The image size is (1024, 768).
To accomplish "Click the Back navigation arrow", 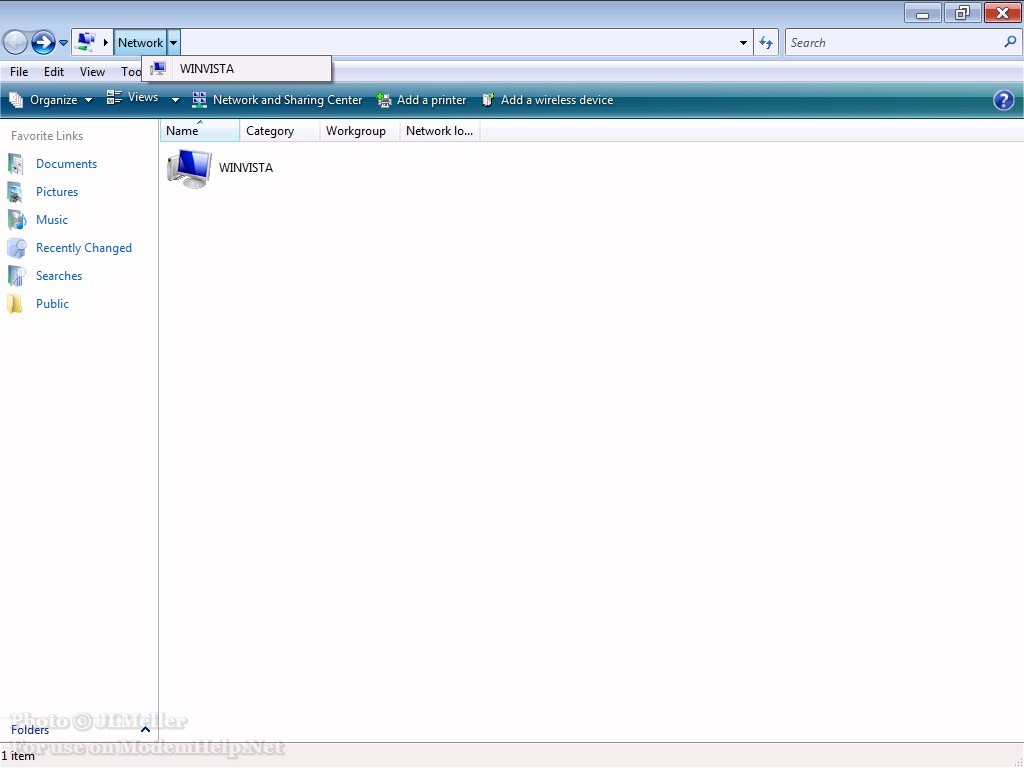I will tap(15, 42).
